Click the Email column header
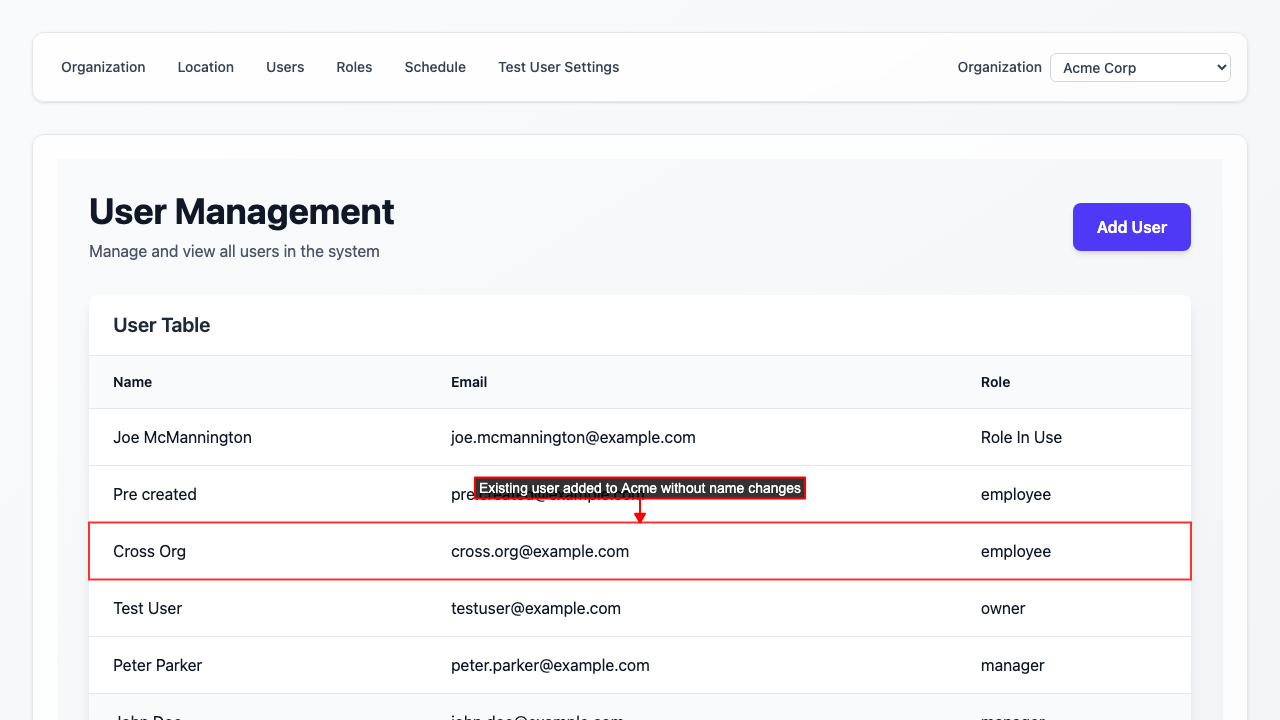This screenshot has height=720, width=1280. pos(469,382)
